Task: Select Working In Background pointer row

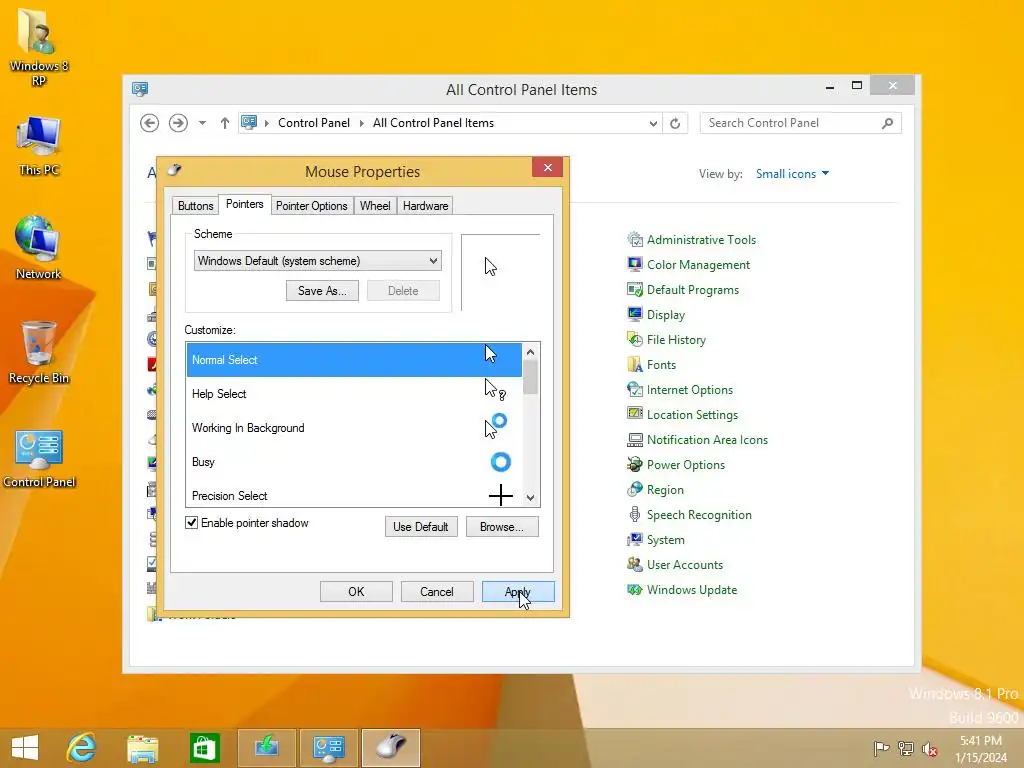Action: (x=354, y=428)
